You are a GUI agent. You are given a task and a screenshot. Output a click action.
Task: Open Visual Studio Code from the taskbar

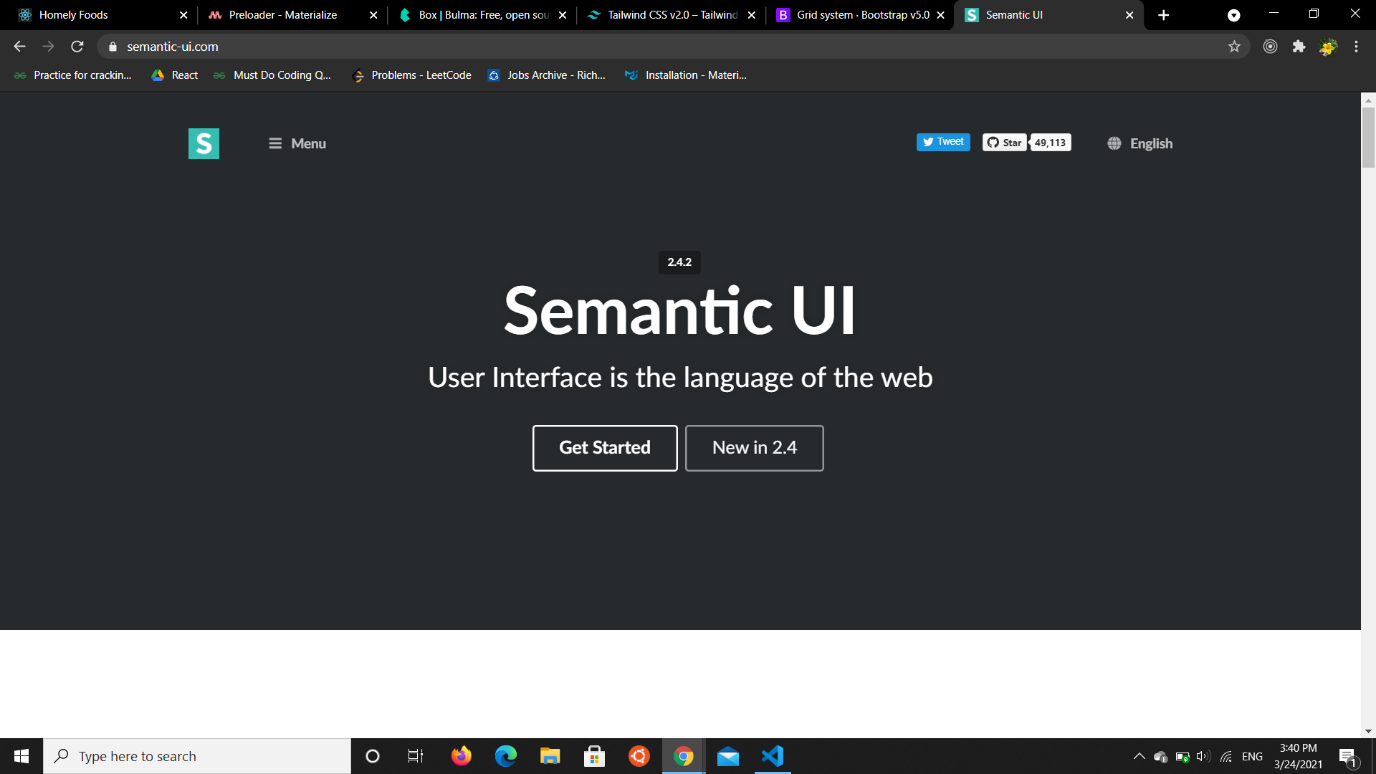click(x=772, y=756)
